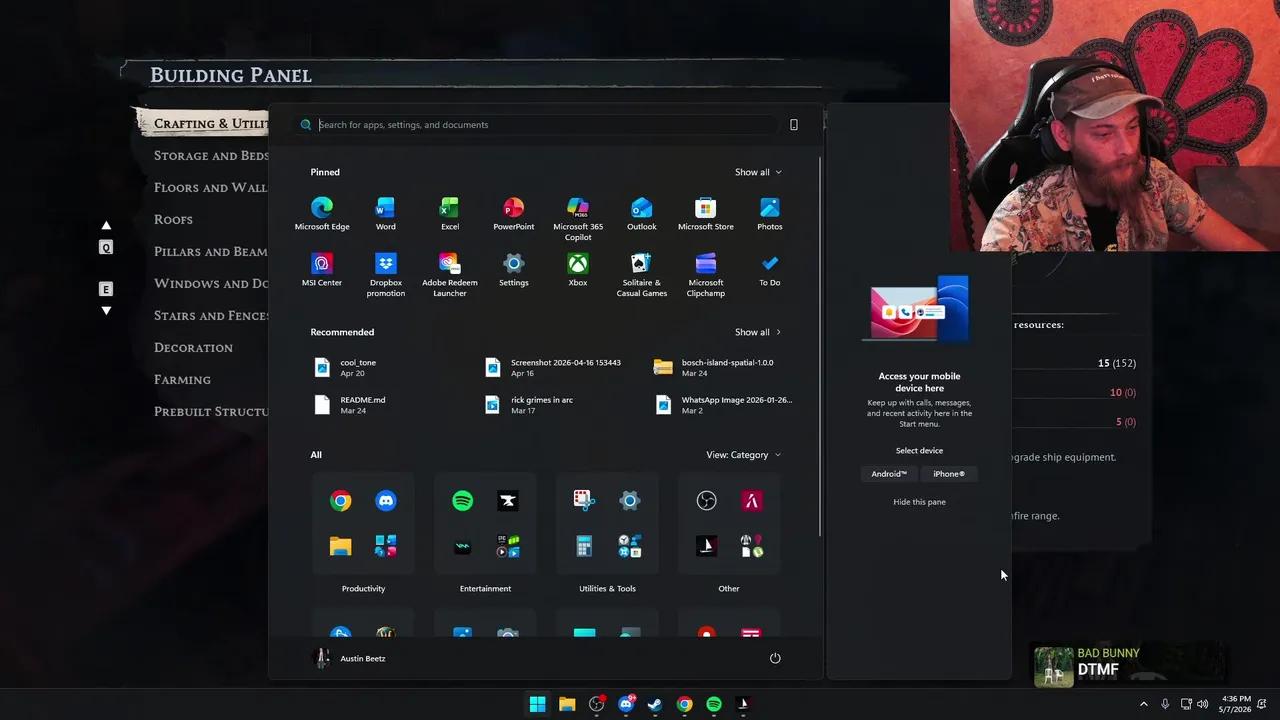Viewport: 1280px width, 720px height.
Task: Open the Other category label
Action: point(729,589)
